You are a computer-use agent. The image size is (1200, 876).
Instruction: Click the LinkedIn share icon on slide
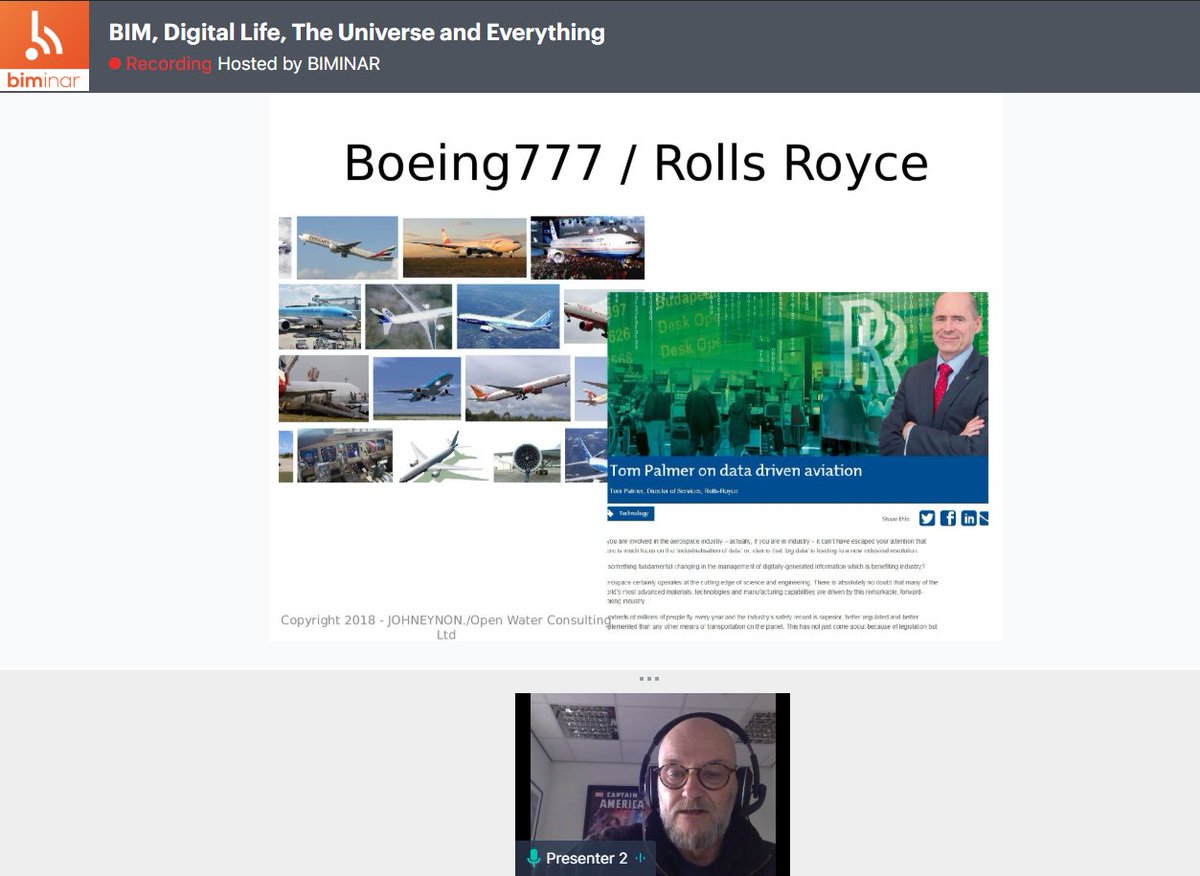(x=968, y=518)
